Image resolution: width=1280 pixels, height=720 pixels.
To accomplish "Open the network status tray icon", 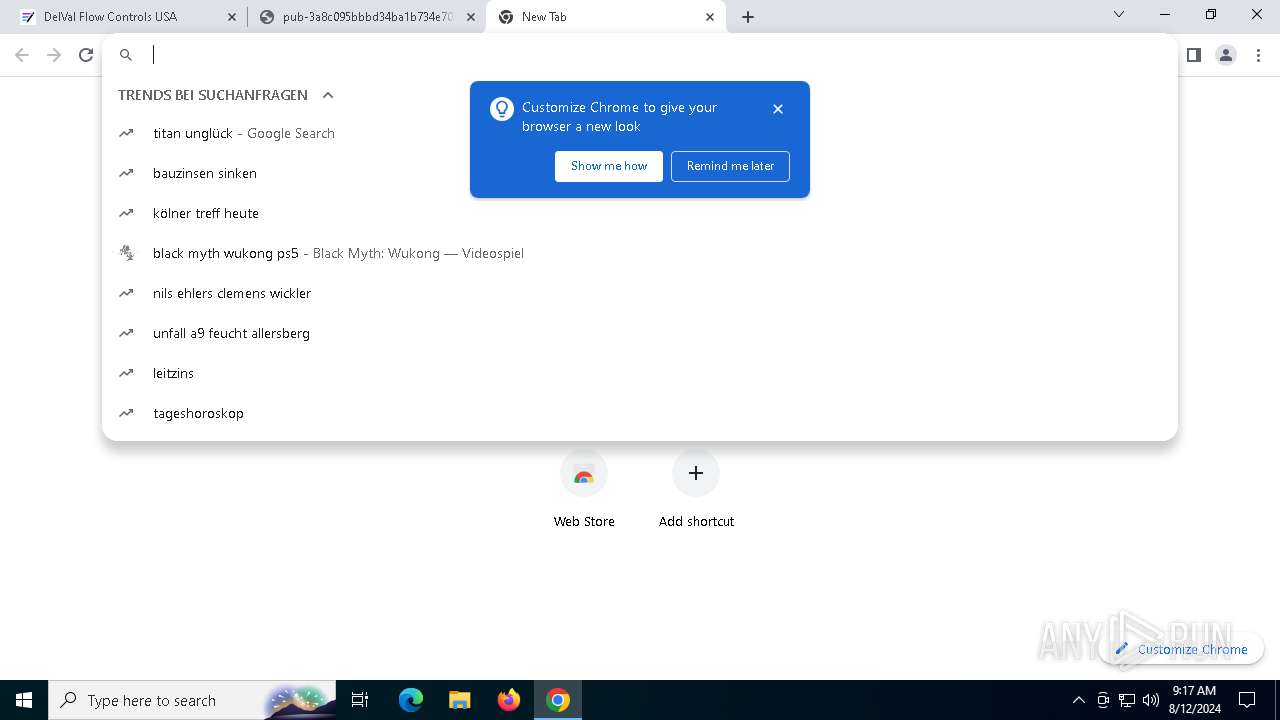I will (x=1127, y=700).
